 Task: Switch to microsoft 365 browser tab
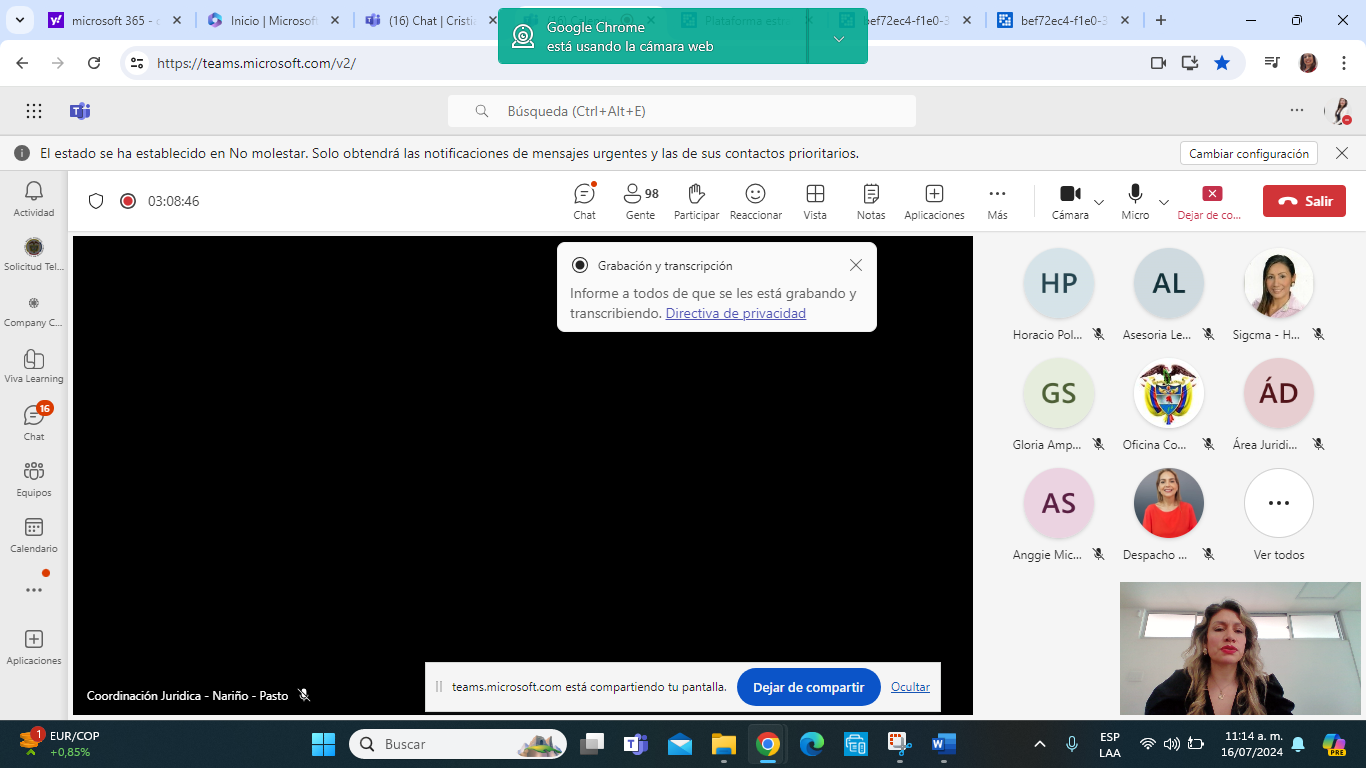pyautogui.click(x=115, y=20)
